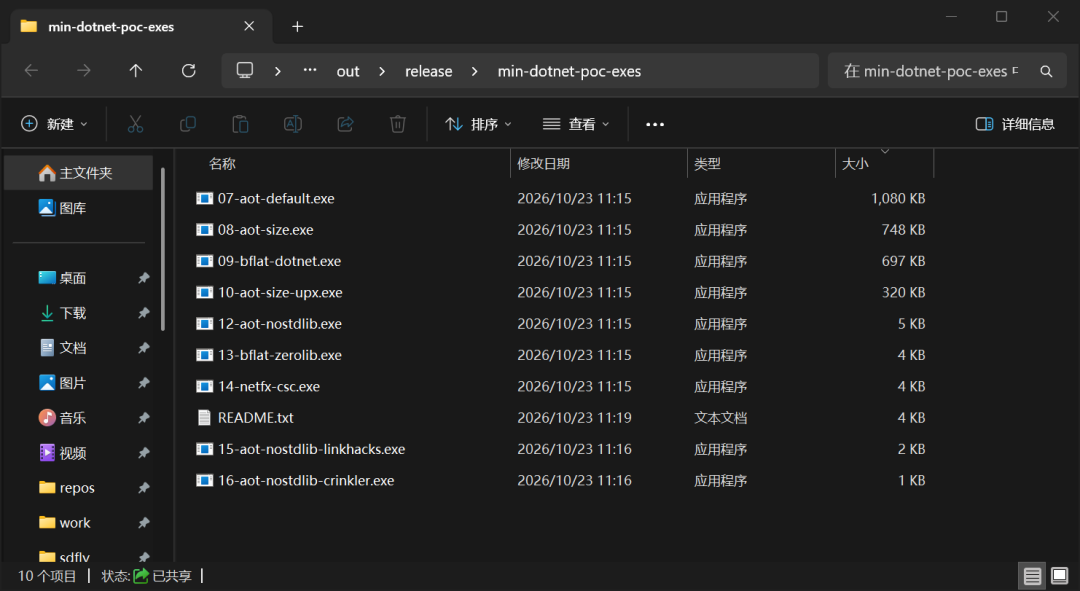Open 主文件夹 in sidebar

pos(79,172)
